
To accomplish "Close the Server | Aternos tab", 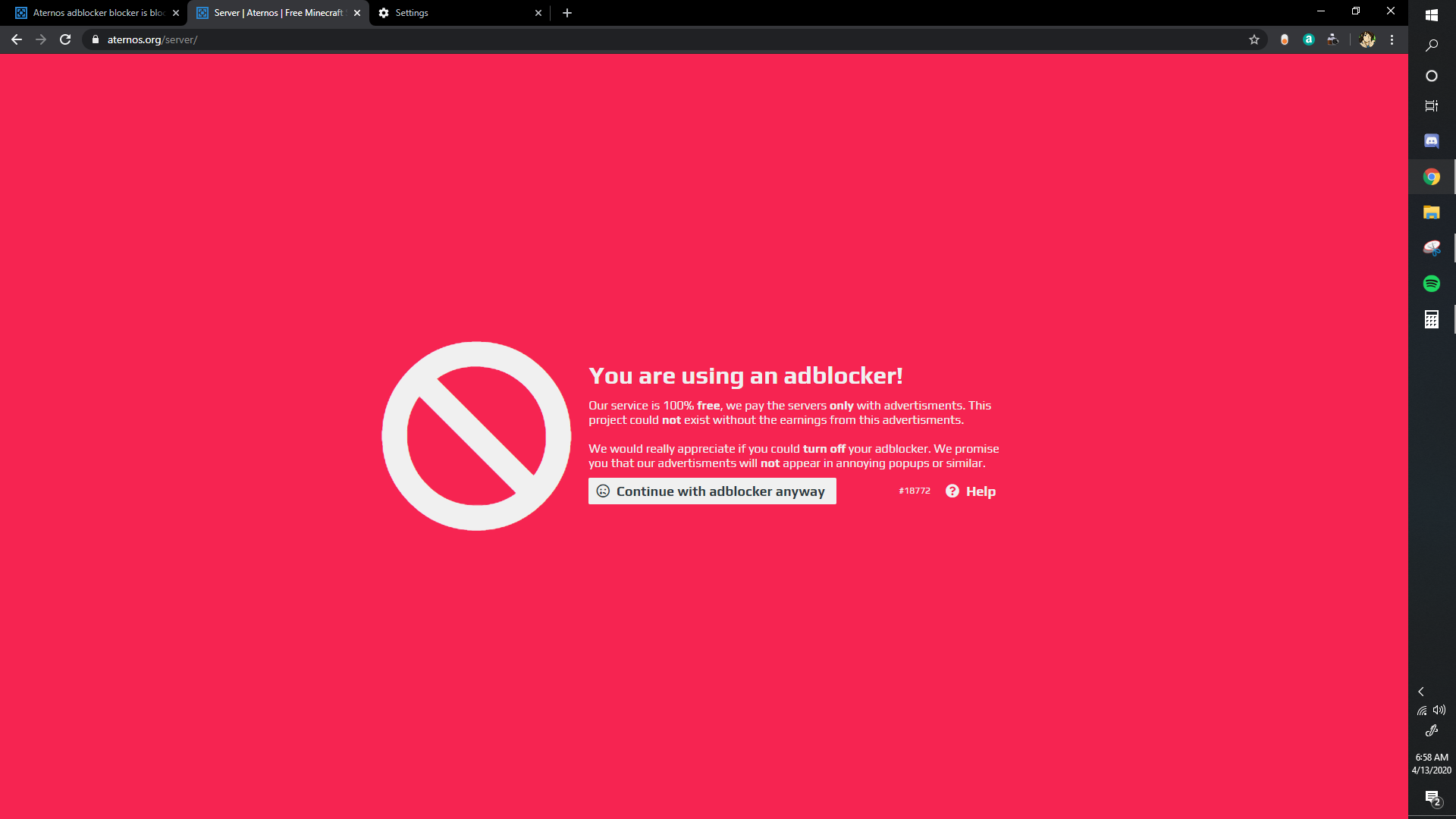I will click(x=357, y=13).
